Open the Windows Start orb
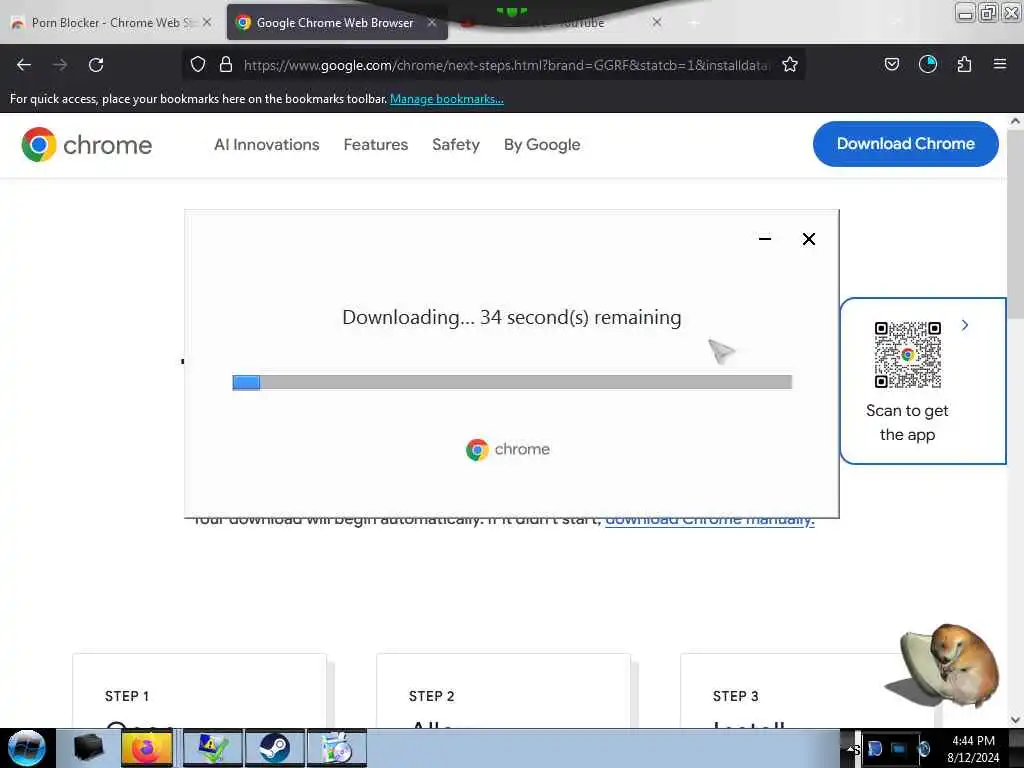The width and height of the screenshot is (1024, 768). pyautogui.click(x=27, y=748)
